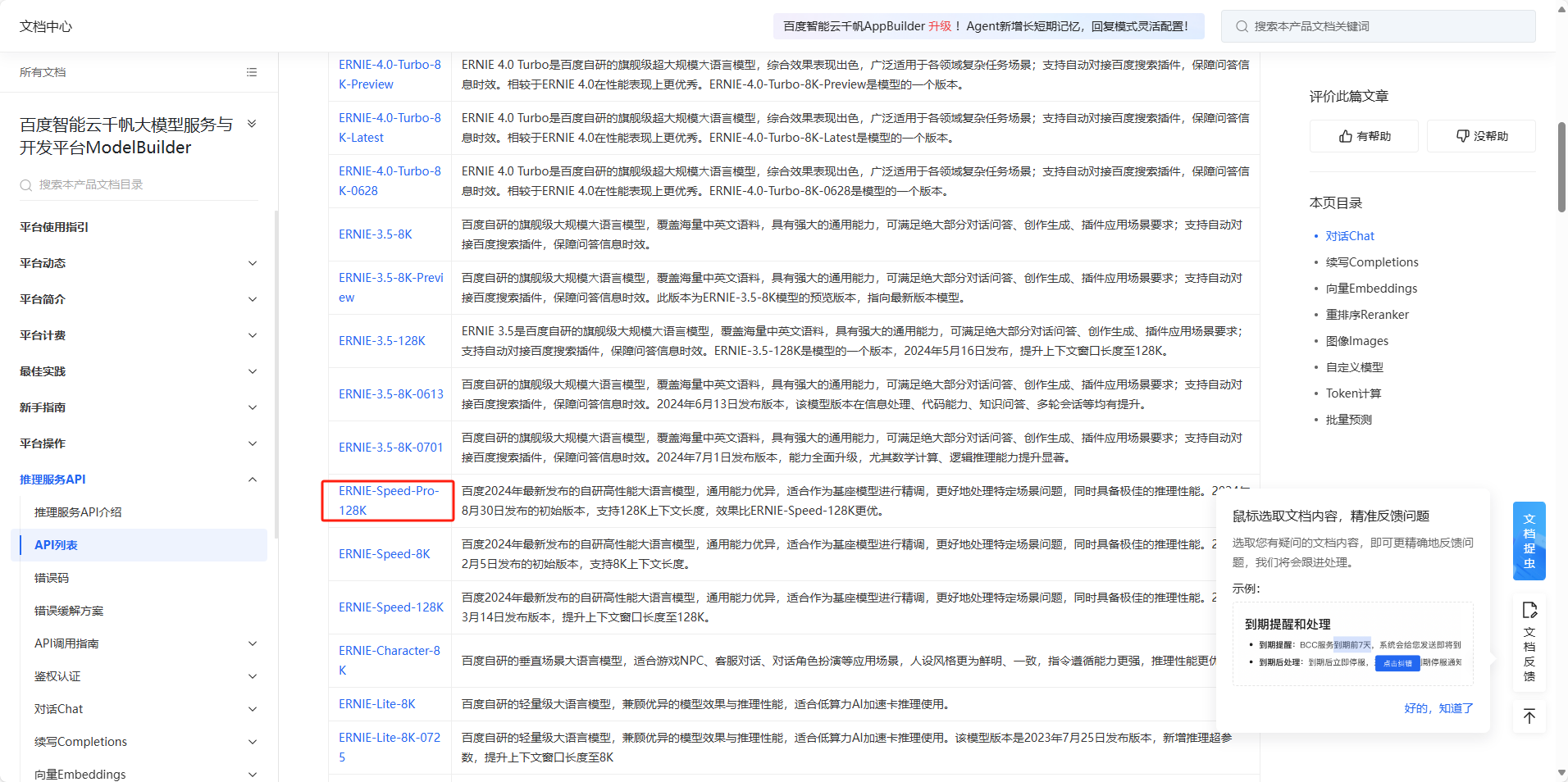Expand the 最佳实践 section

tap(253, 371)
